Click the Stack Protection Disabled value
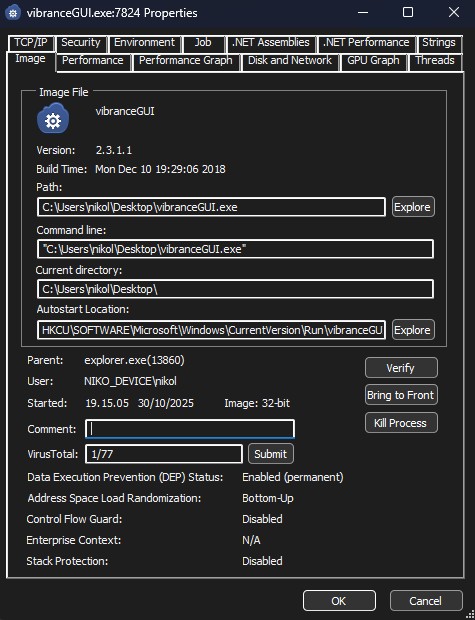This screenshot has height=620, width=475. pos(262,561)
